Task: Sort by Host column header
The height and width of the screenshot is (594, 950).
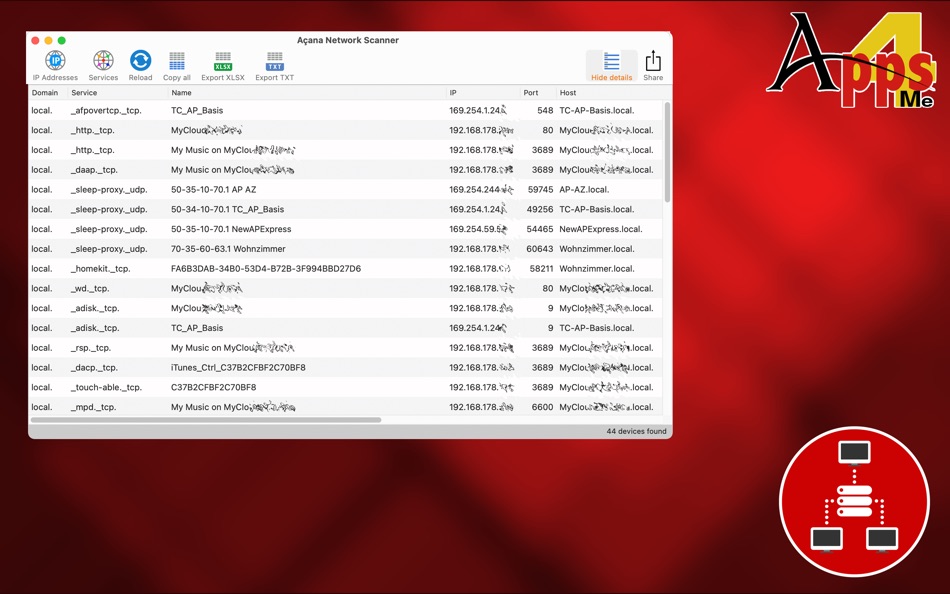Action: pos(568,93)
